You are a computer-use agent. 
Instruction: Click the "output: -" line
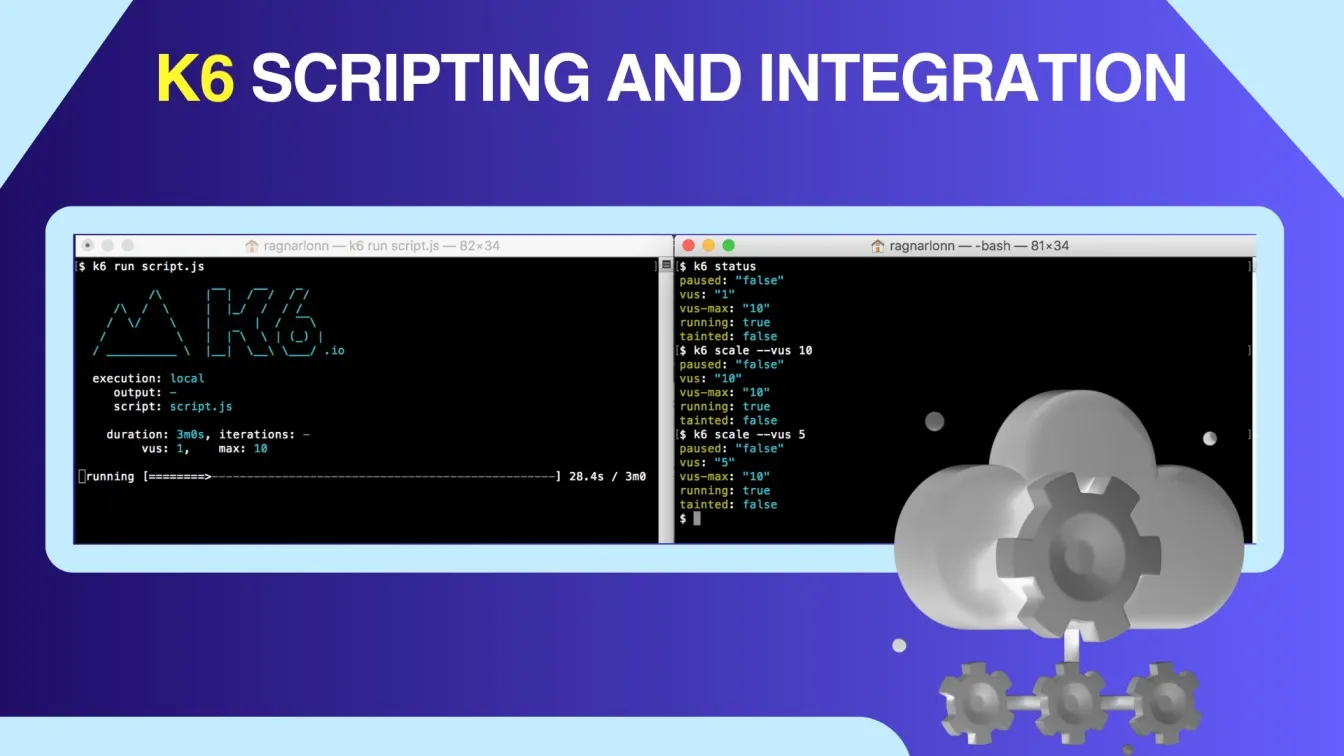(145, 393)
